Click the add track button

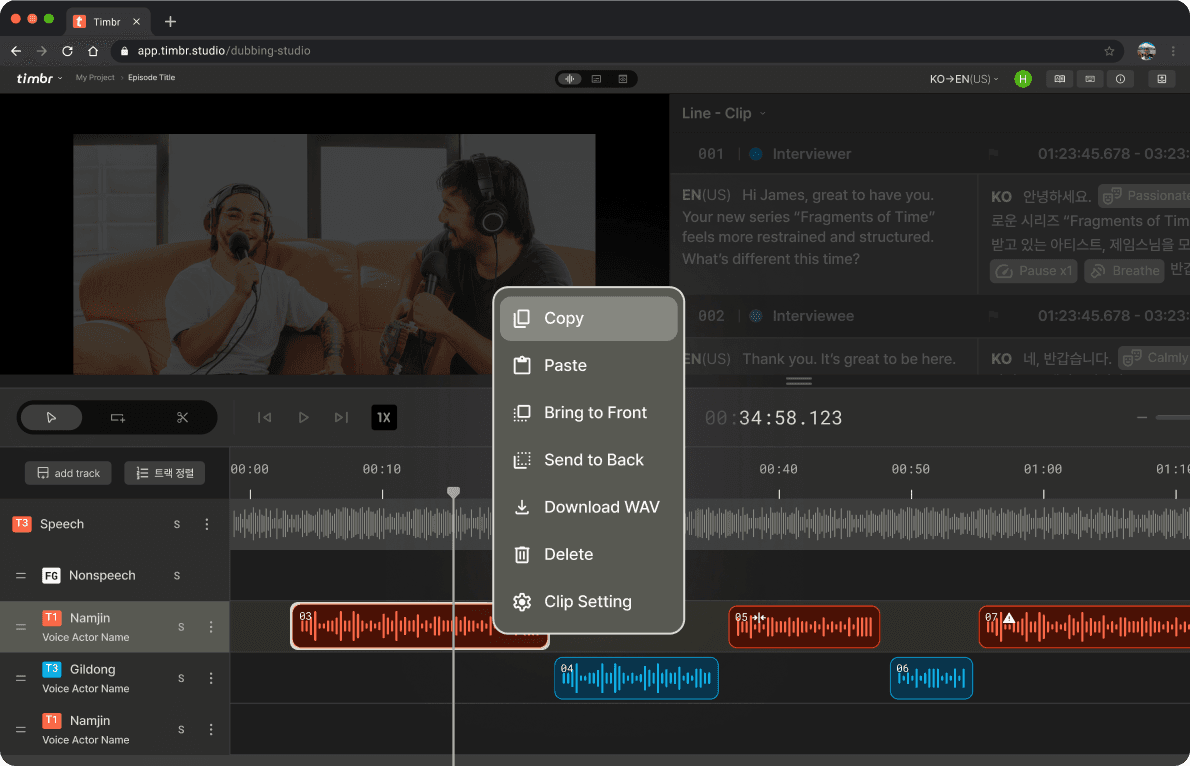point(67,472)
